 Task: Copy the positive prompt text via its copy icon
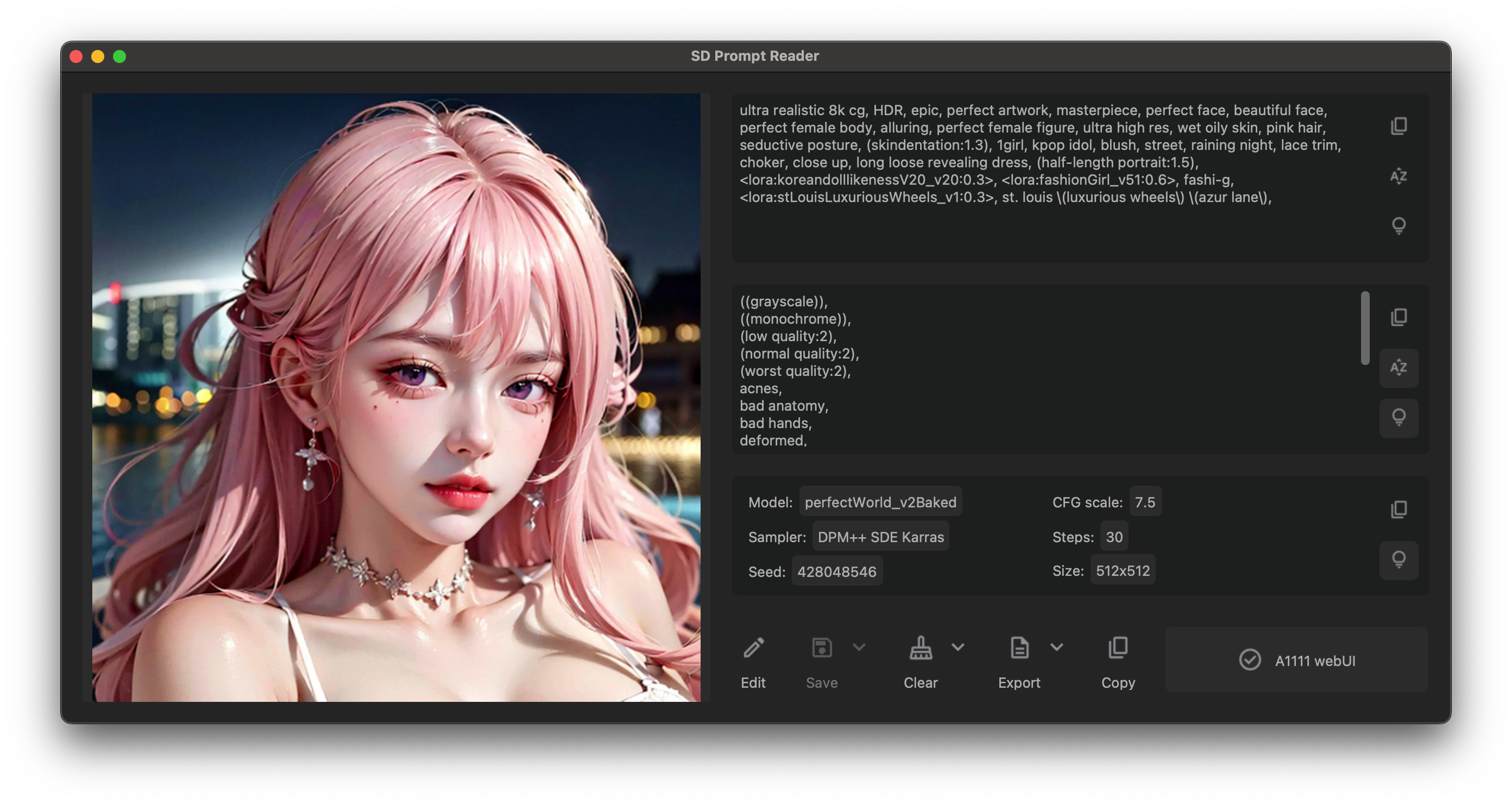coord(1398,125)
